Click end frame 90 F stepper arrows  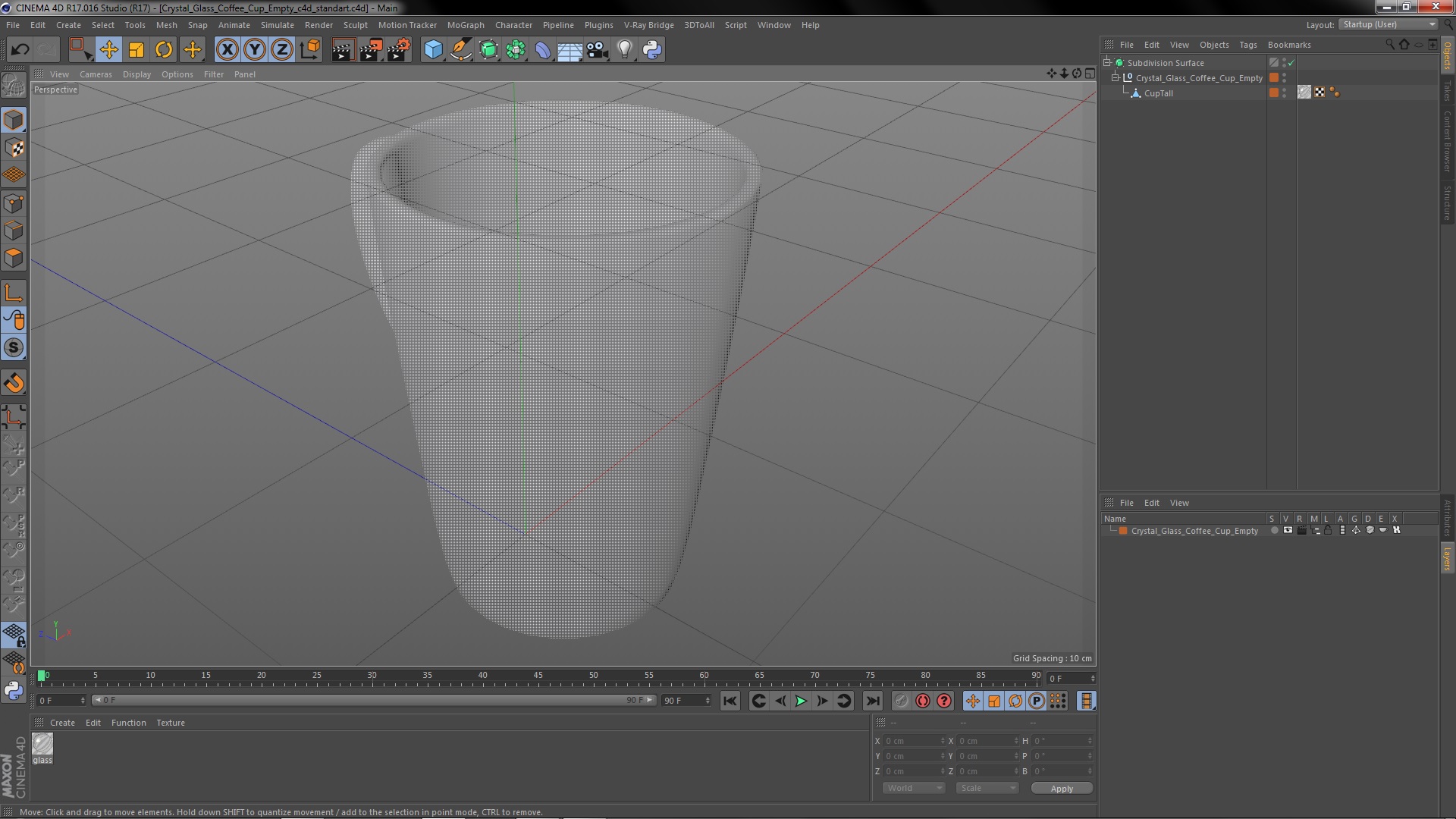pyautogui.click(x=708, y=701)
